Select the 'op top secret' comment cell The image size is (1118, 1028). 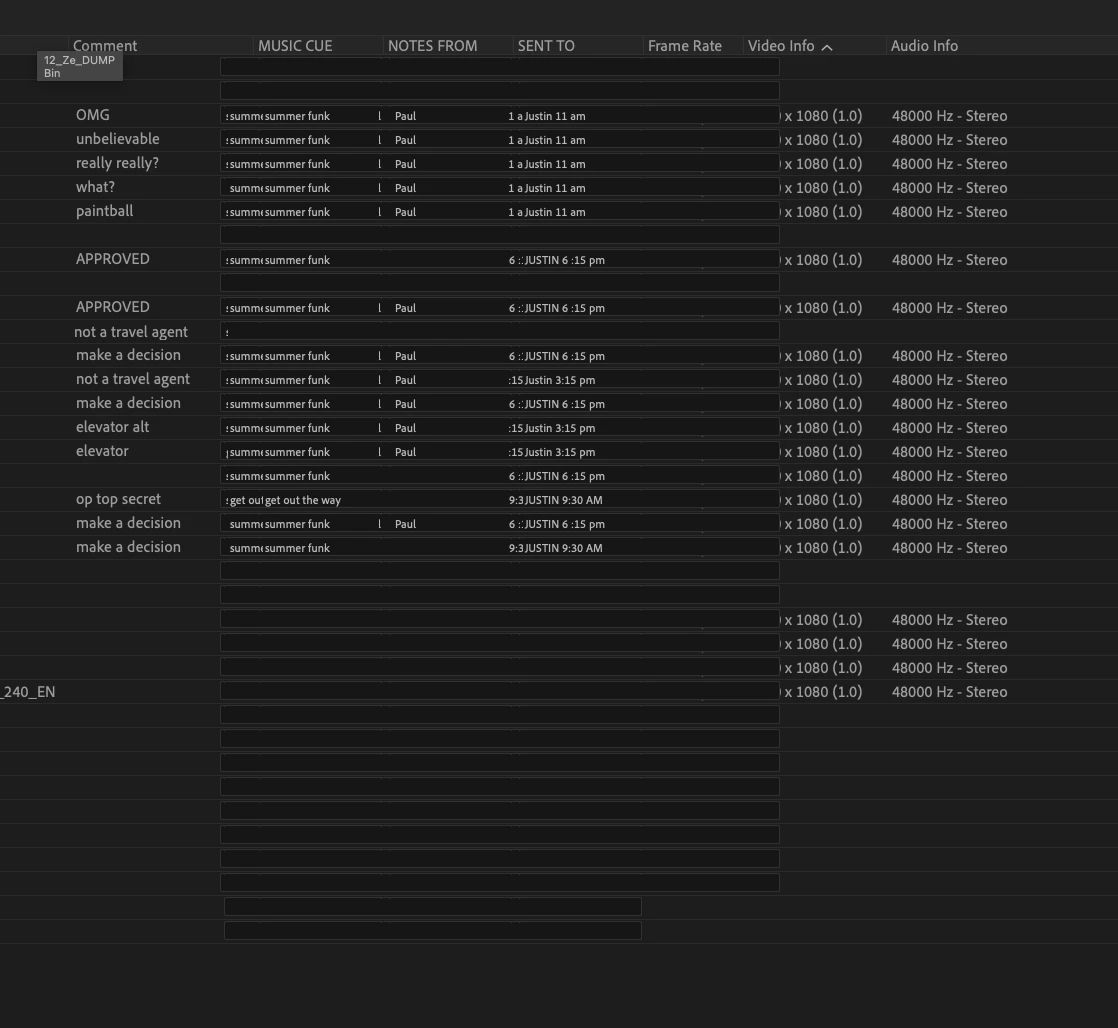(x=118, y=499)
